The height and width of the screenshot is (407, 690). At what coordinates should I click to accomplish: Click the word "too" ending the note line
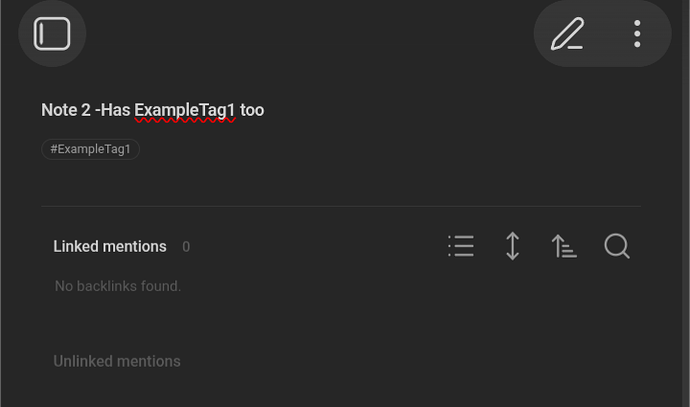pos(252,110)
